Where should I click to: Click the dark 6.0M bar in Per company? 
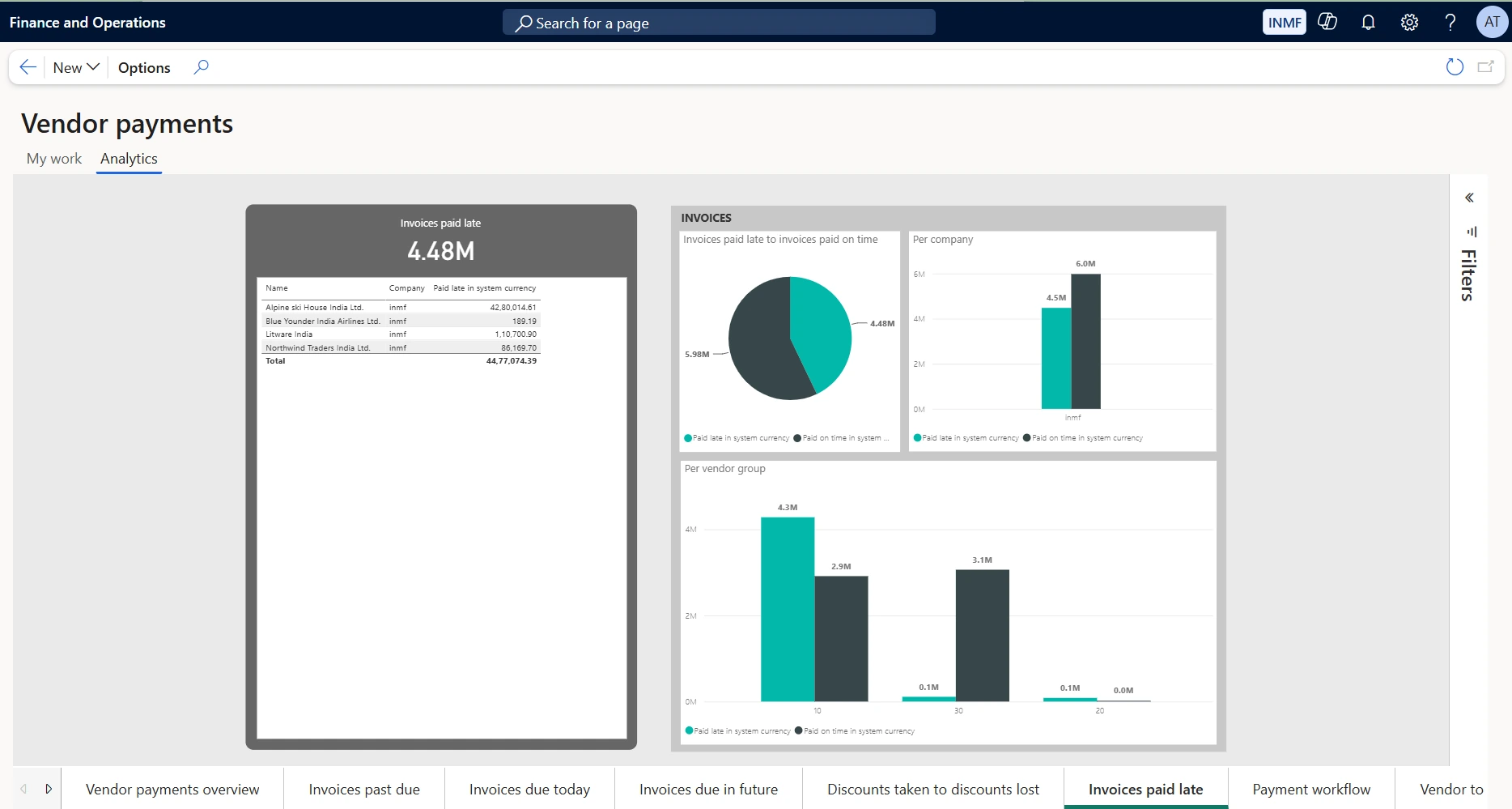(1085, 342)
